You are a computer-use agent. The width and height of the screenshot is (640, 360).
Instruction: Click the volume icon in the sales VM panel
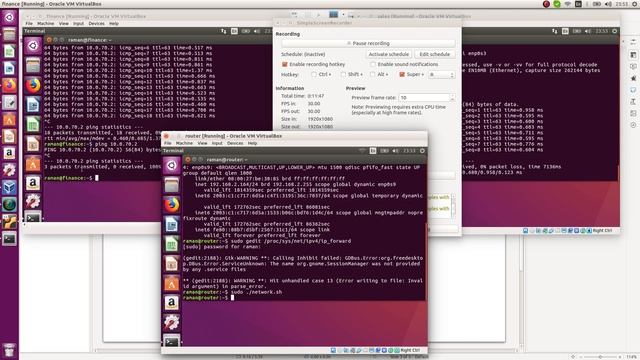point(588,31)
